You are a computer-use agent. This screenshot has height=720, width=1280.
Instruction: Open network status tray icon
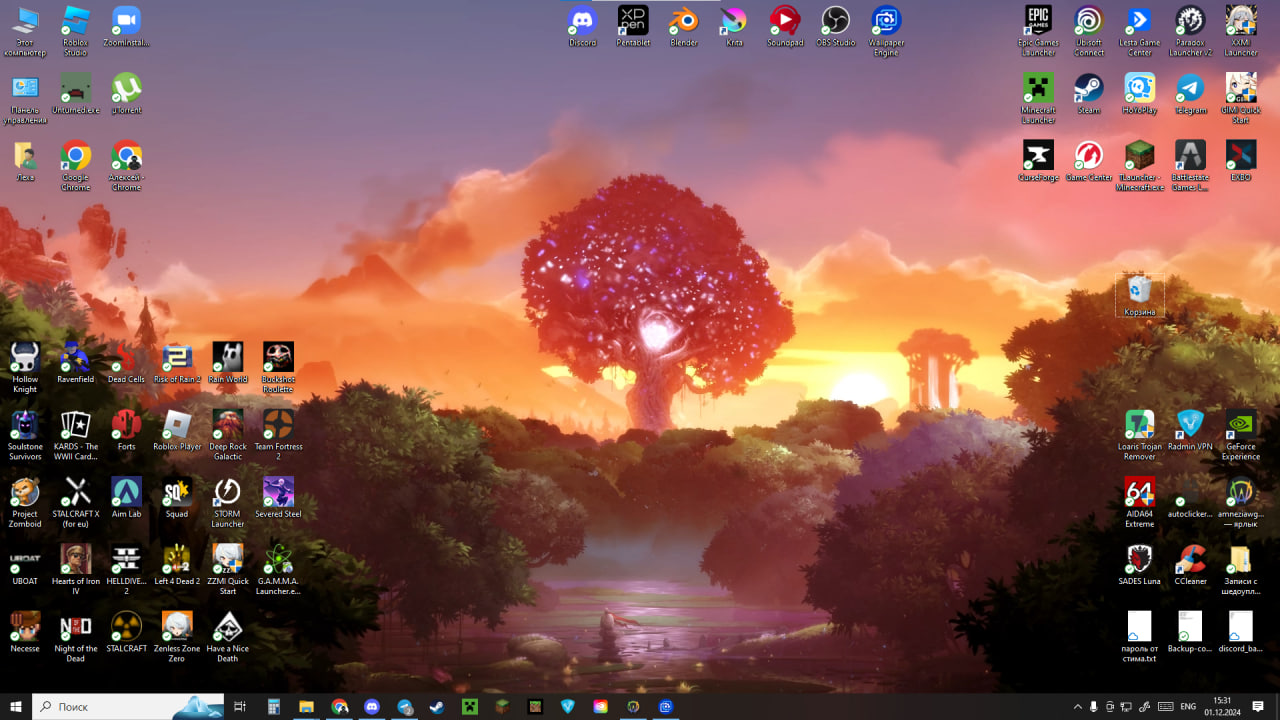pos(1127,706)
